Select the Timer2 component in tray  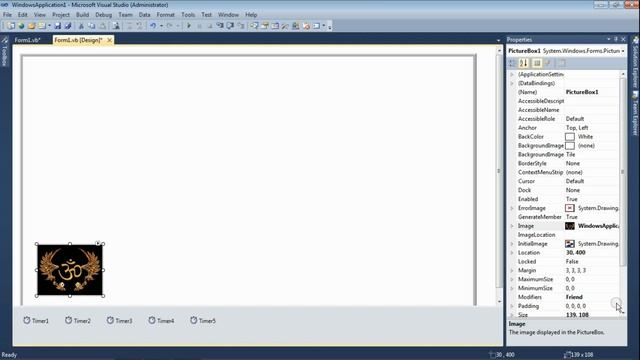click(78, 321)
